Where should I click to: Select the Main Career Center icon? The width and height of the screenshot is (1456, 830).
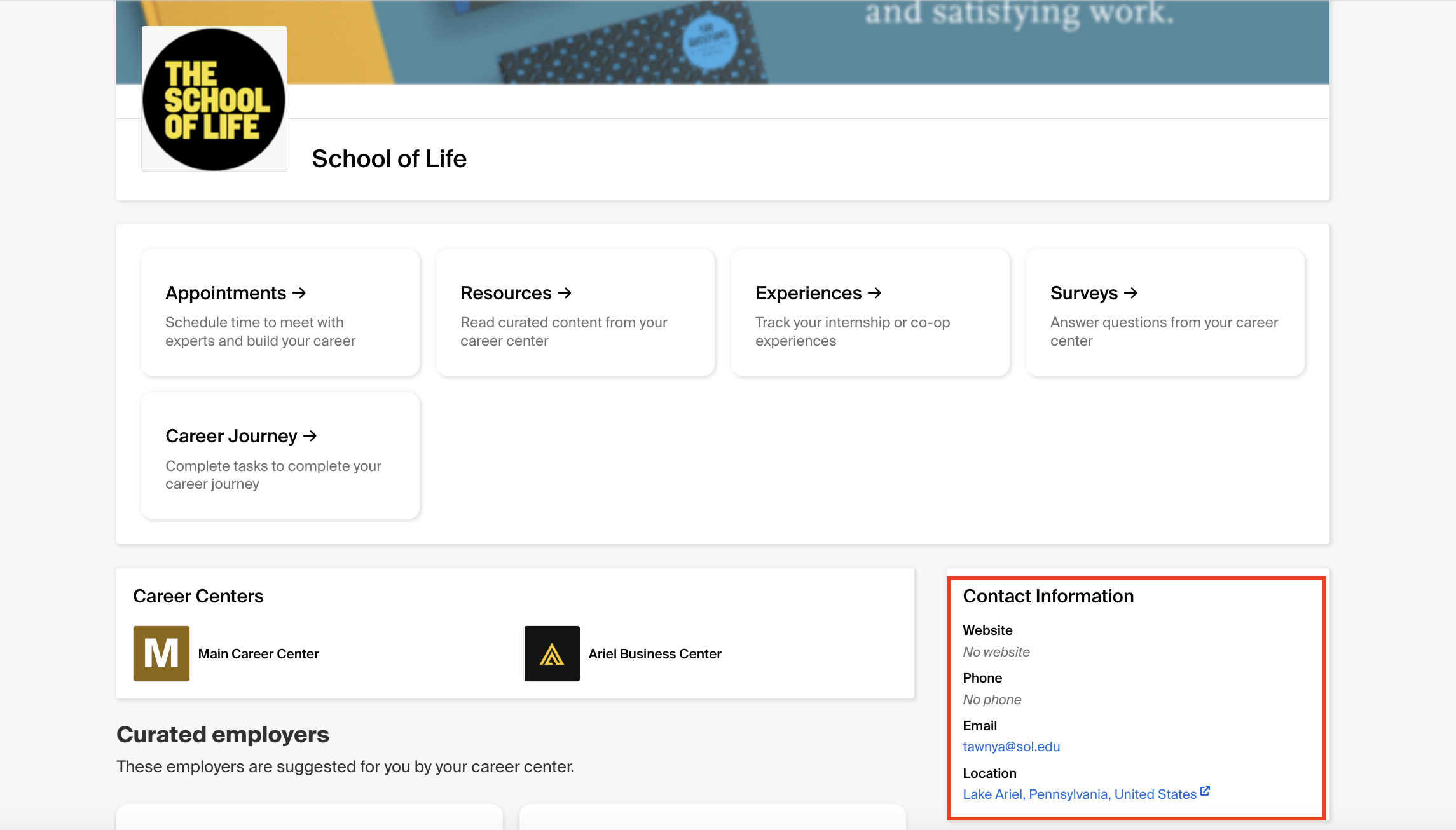click(x=161, y=653)
